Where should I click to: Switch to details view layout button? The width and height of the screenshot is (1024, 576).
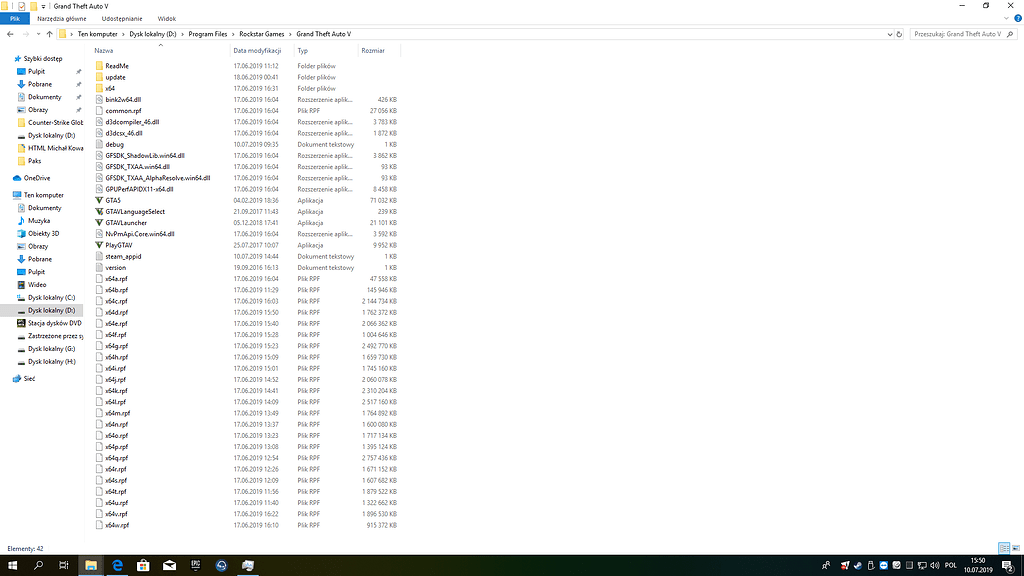click(x=1004, y=548)
